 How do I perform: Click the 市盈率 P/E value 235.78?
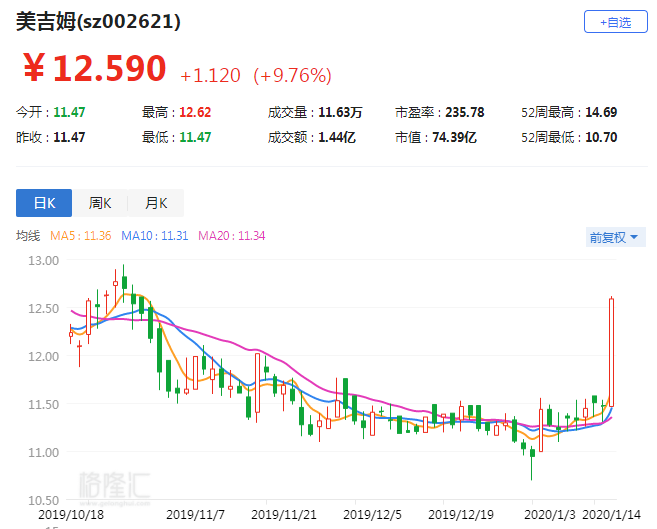click(x=465, y=112)
